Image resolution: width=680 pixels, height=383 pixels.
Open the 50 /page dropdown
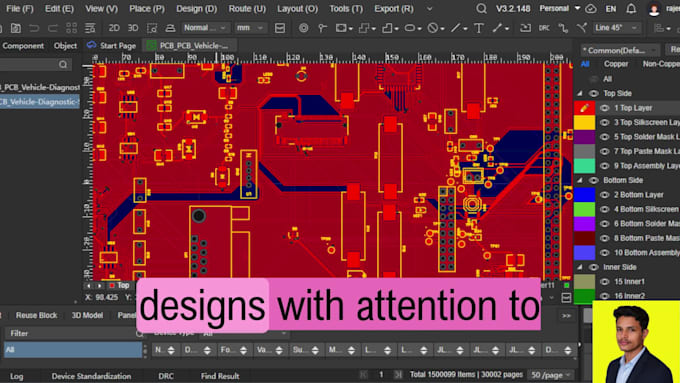(x=550, y=375)
